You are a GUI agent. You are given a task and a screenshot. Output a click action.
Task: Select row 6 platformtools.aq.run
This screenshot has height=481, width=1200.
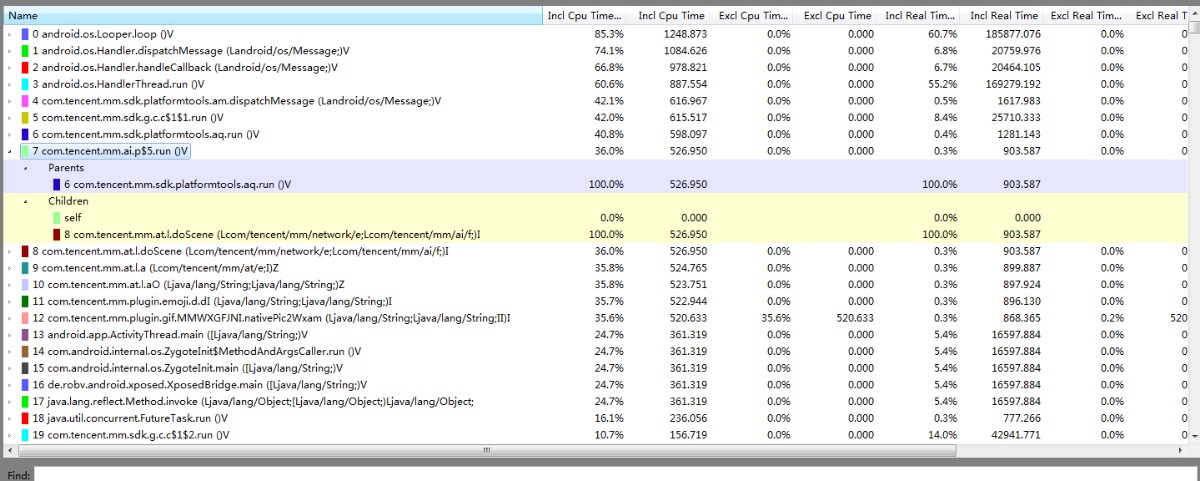tap(594, 134)
